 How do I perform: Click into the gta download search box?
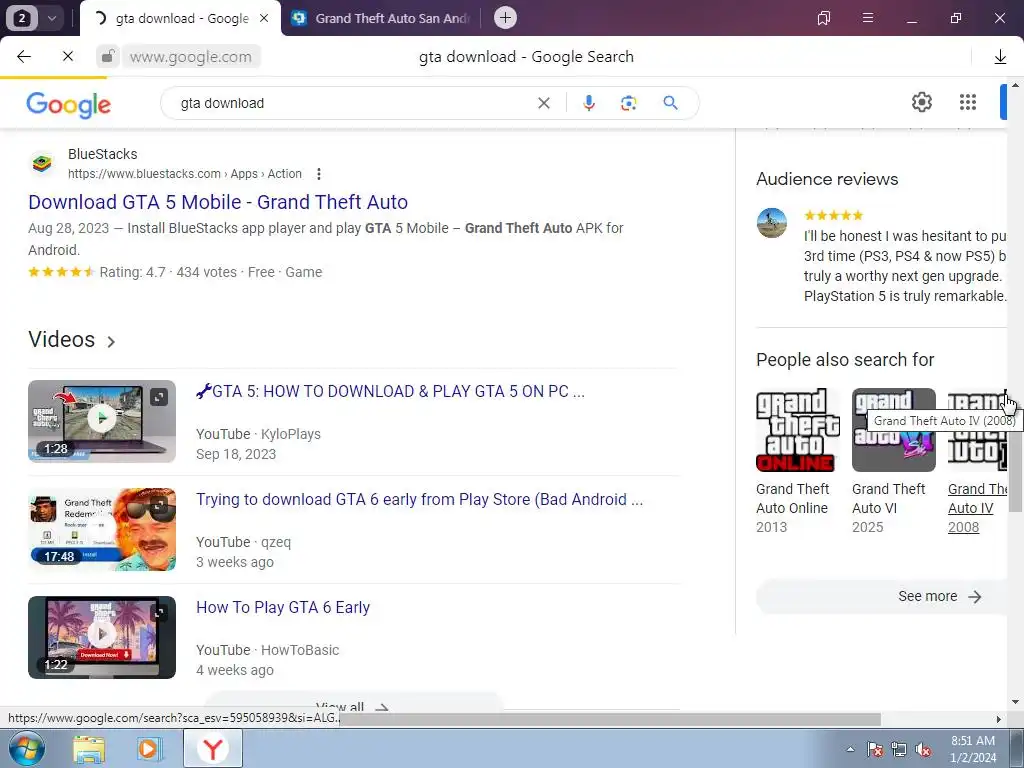coord(353,103)
